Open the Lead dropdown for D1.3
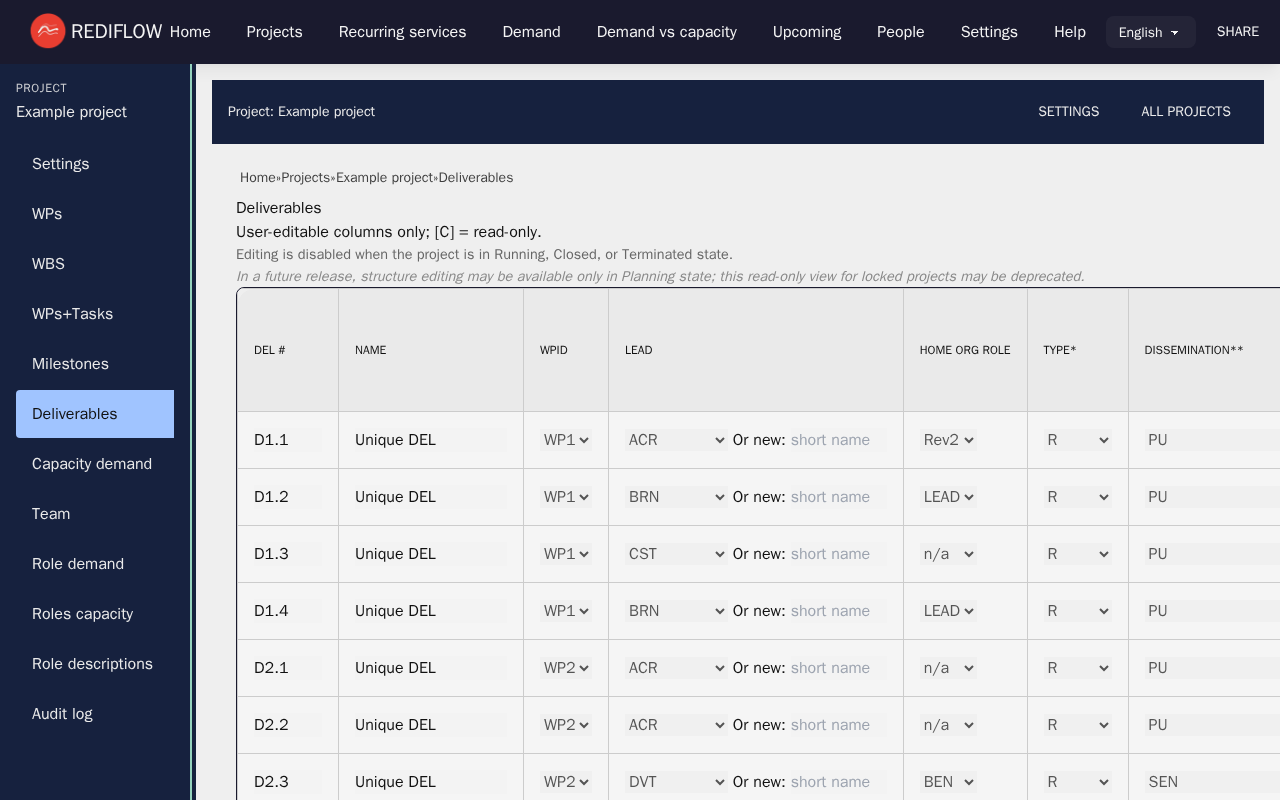This screenshot has height=800, width=1280. [676, 554]
